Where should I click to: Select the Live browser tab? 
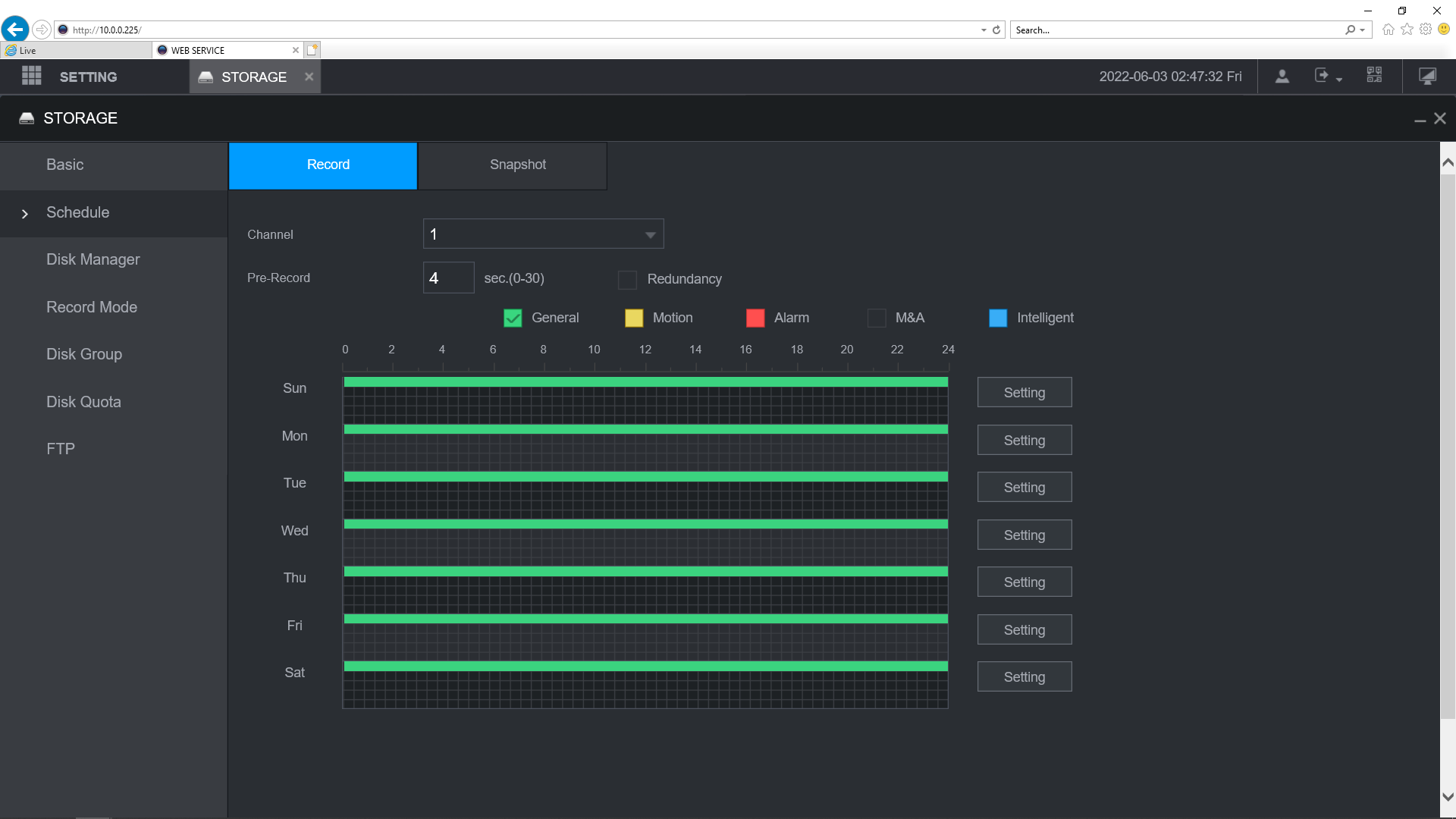(x=76, y=51)
